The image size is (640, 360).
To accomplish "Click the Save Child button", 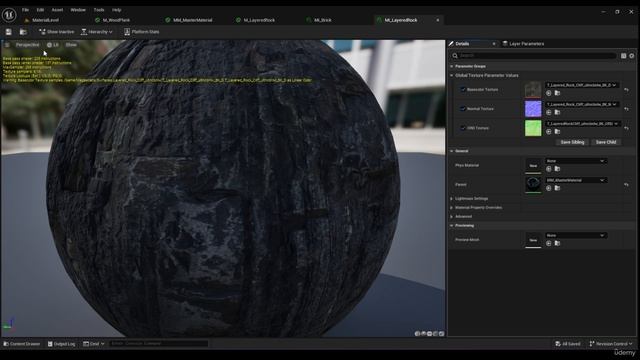I will click(606, 142).
